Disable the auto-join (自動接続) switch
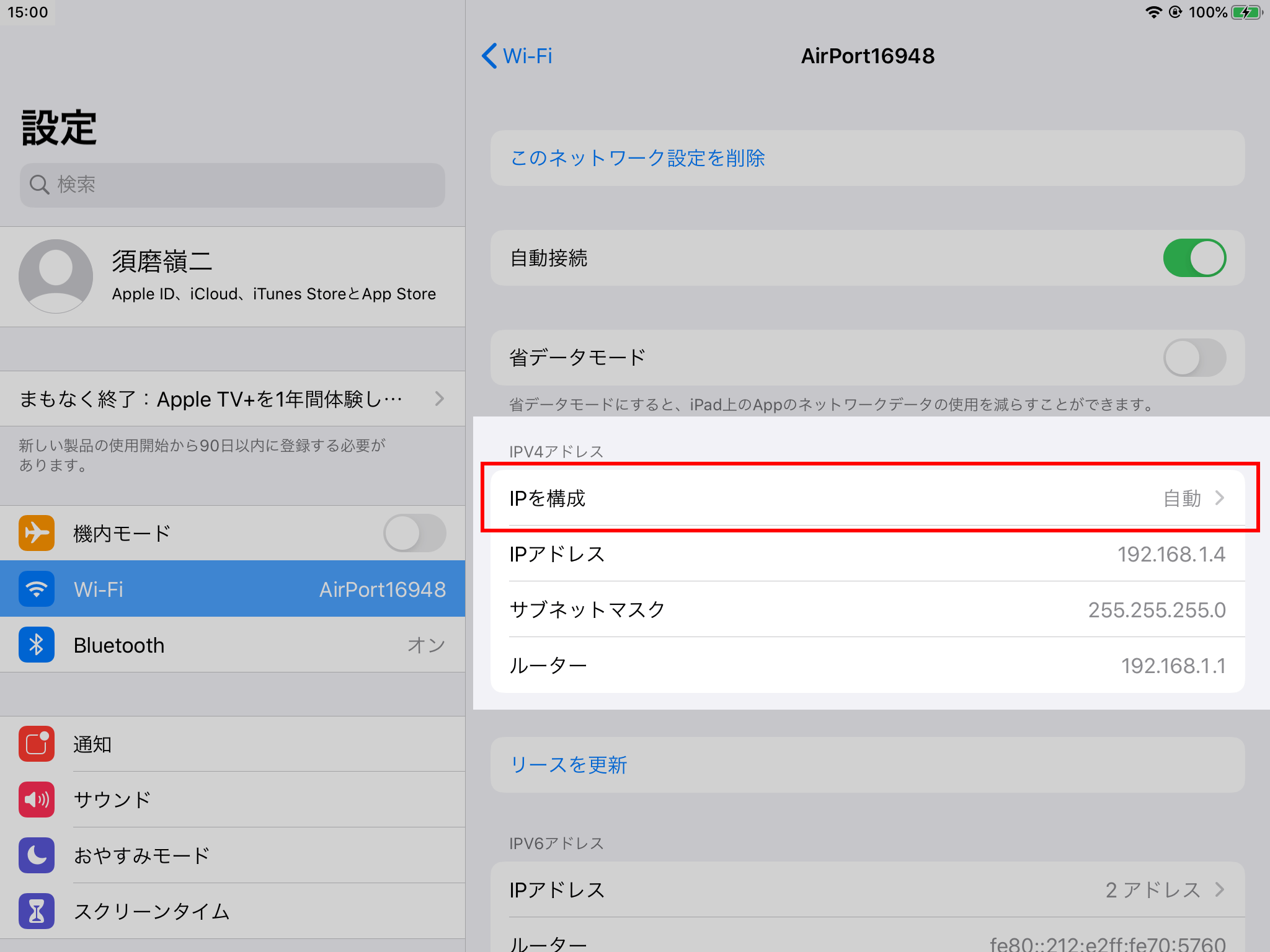1270x952 pixels. tap(1194, 258)
